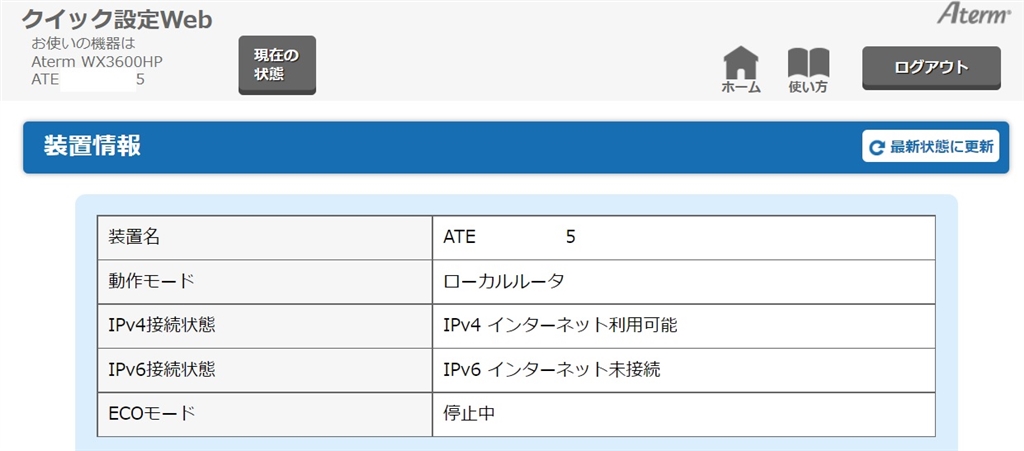Open the 使い方 book icon
This screenshot has height=451, width=1024.
tap(808, 62)
